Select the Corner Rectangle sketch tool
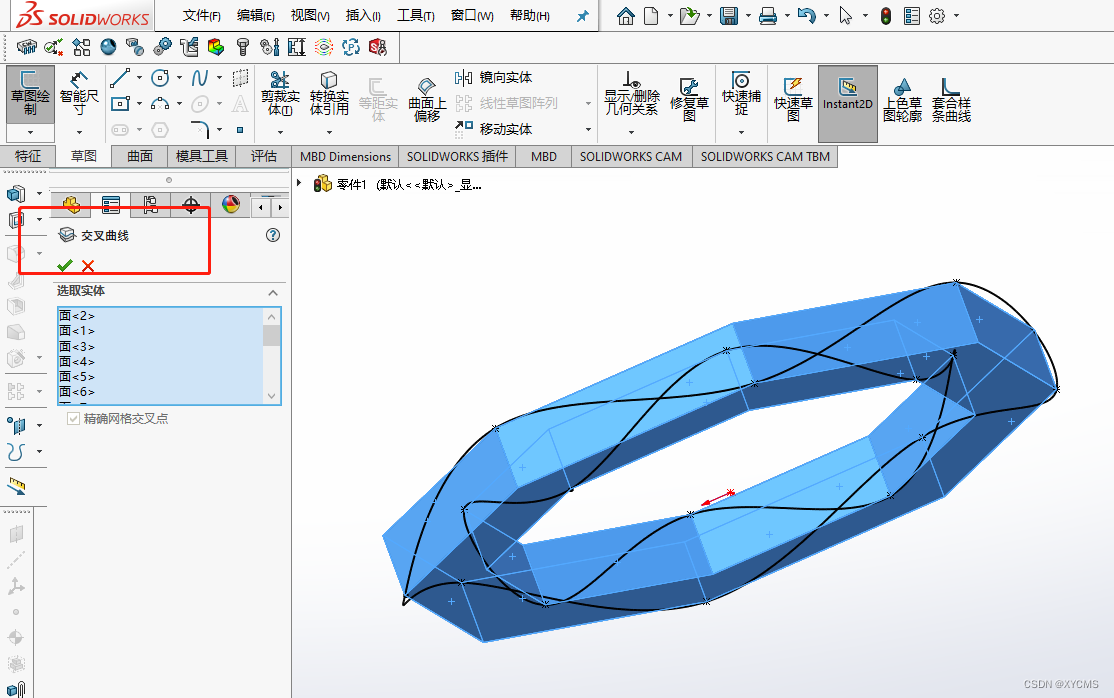The image size is (1114, 698). (120, 104)
